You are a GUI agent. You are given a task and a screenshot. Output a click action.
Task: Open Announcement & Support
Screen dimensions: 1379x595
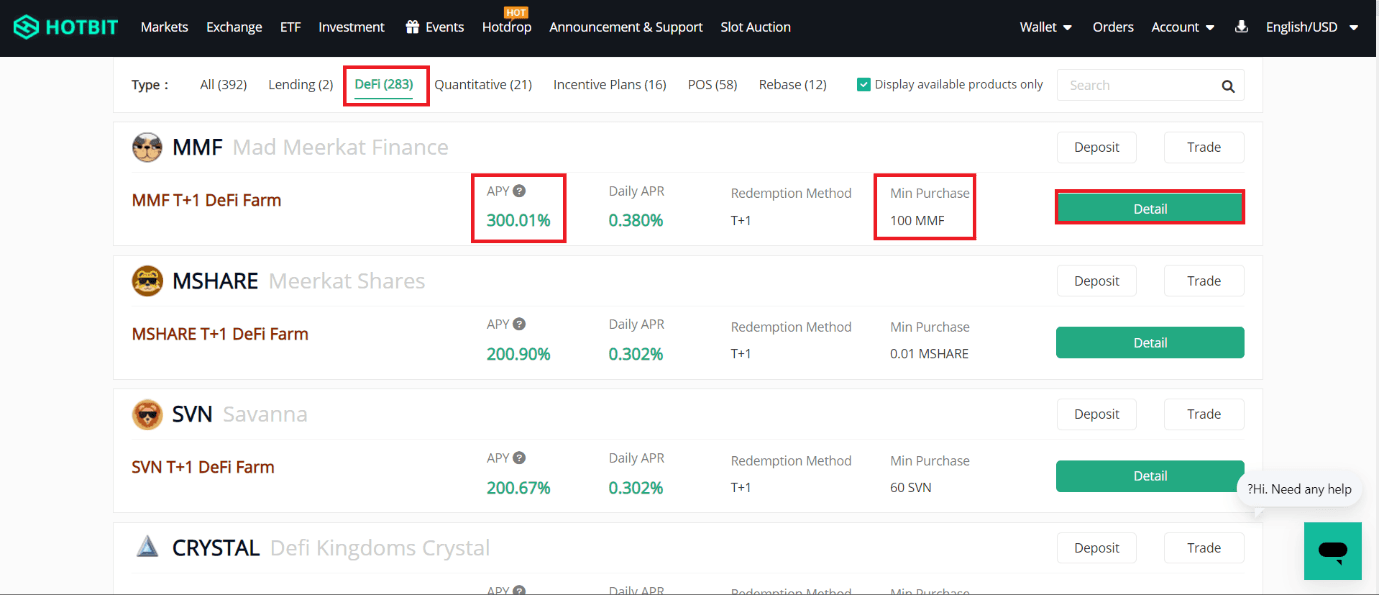pyautogui.click(x=626, y=27)
